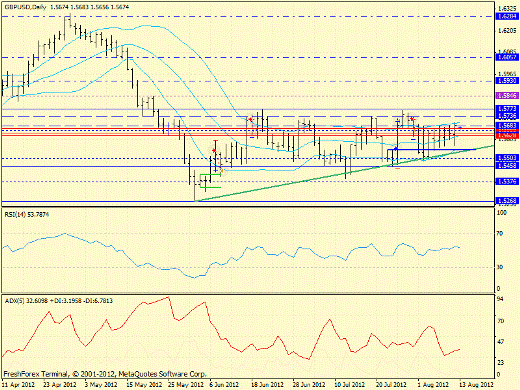Click the RSI scale value 70
The width and height of the screenshot is (520, 390).
[x=500, y=234]
